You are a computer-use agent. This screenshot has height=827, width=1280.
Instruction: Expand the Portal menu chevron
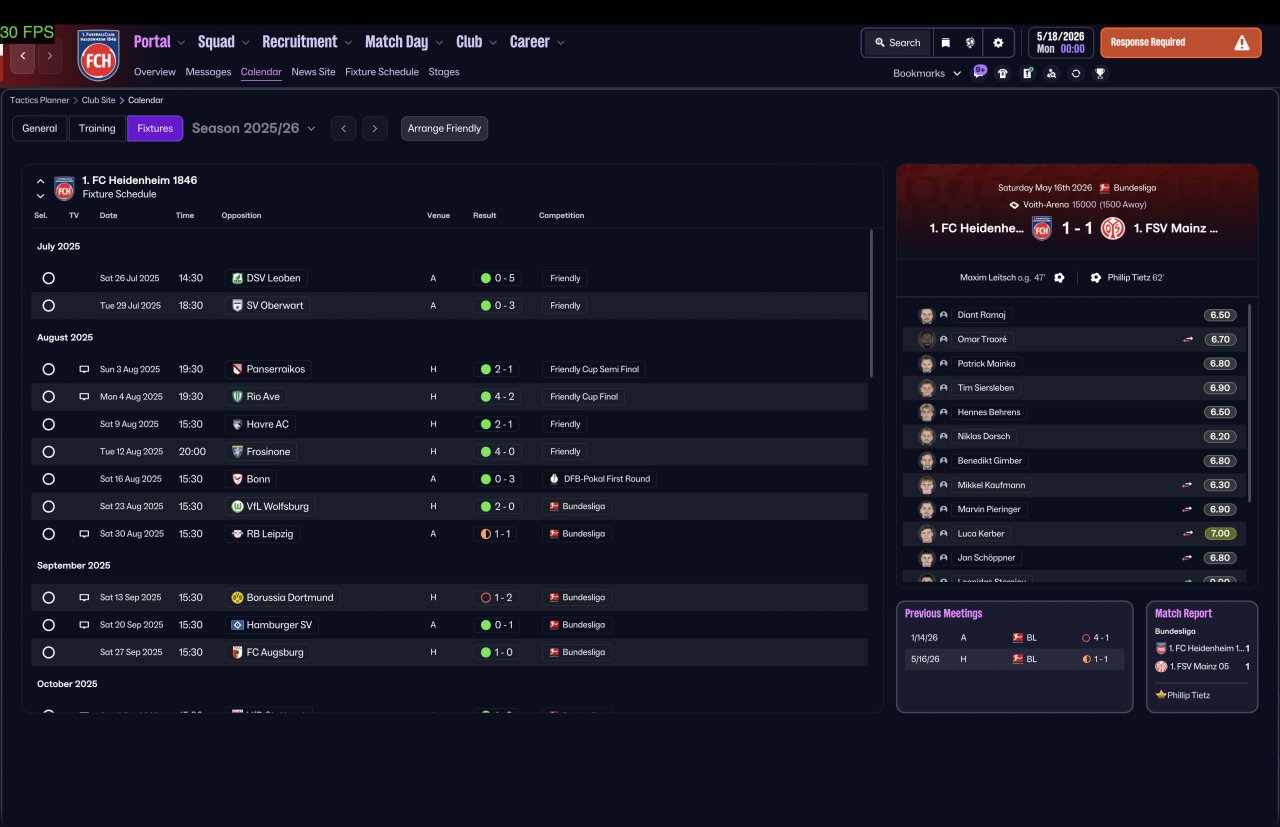[x=181, y=43]
